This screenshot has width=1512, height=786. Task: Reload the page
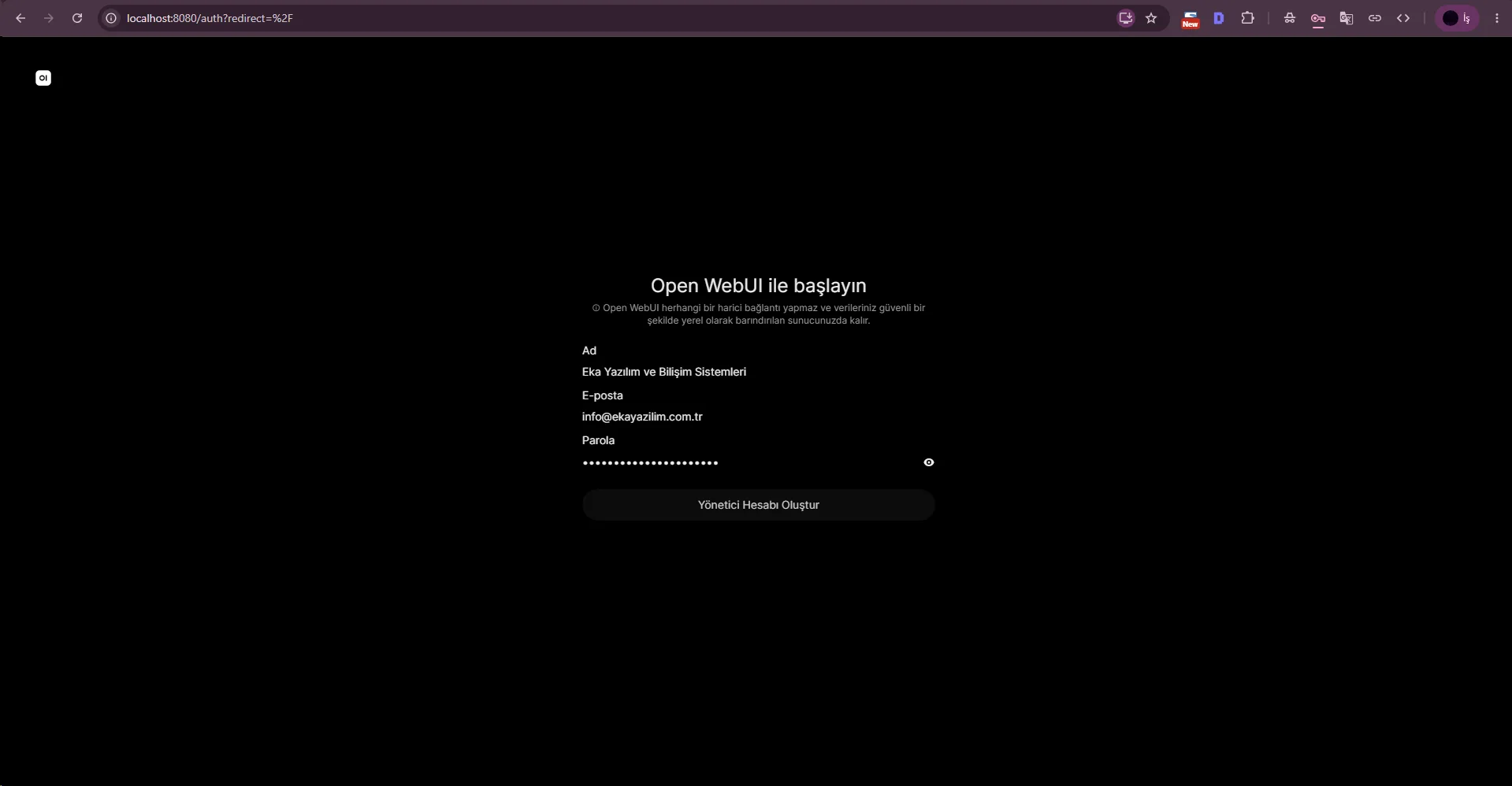point(77,18)
